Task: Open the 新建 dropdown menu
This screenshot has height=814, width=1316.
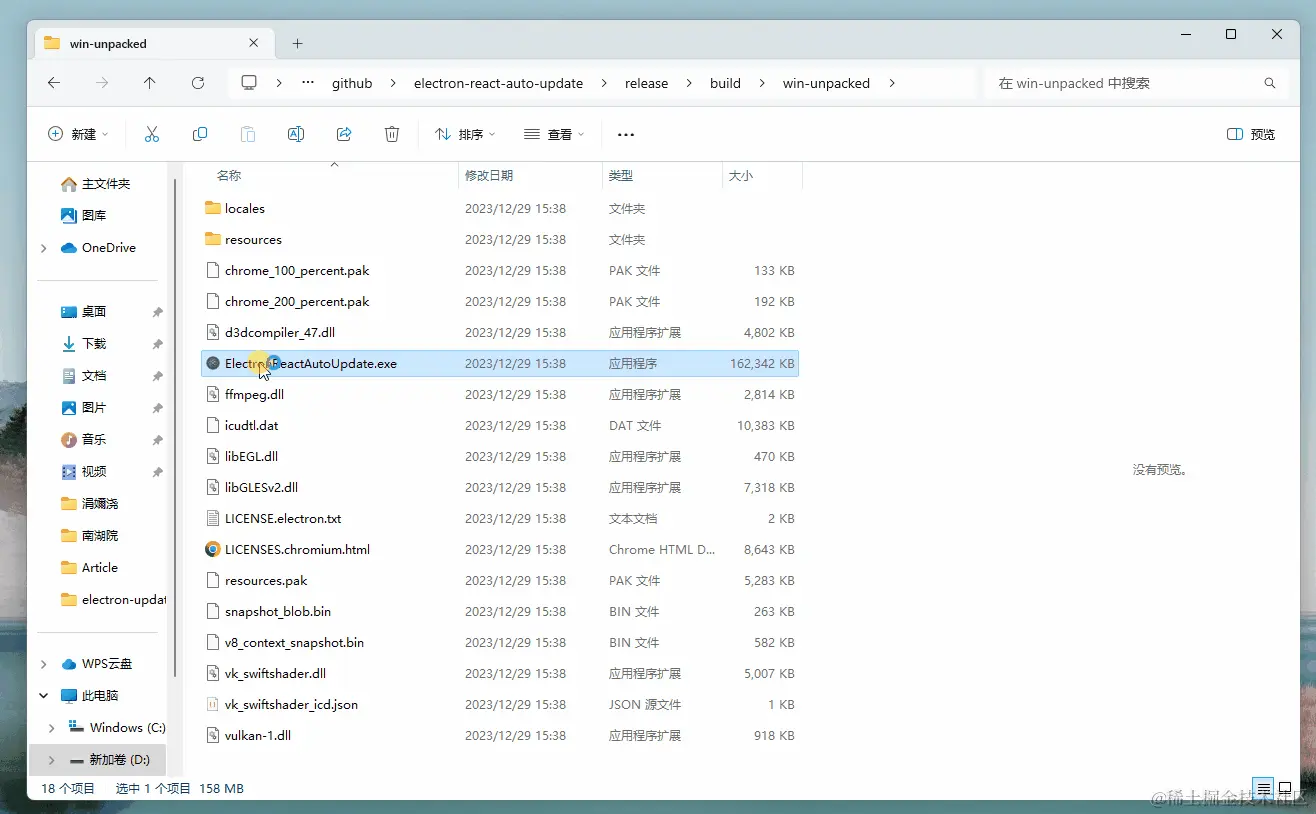Action: click(78, 134)
